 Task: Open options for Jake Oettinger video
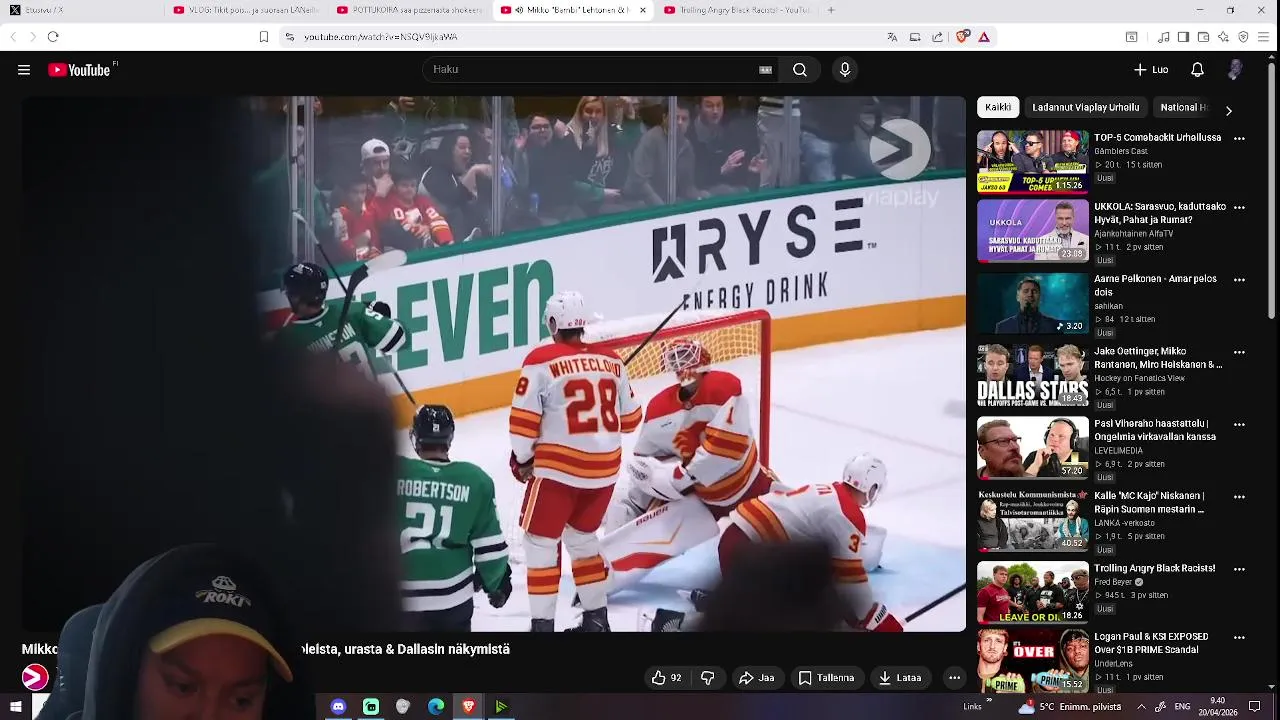click(x=1239, y=352)
